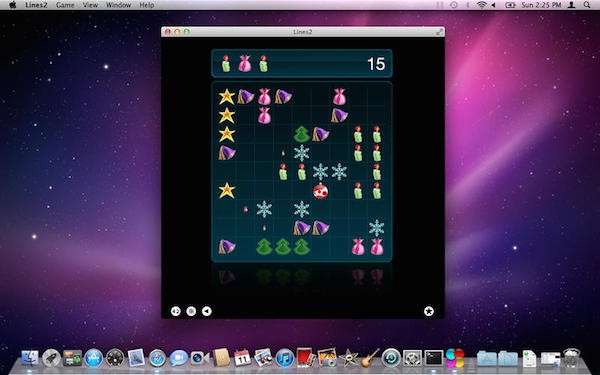Toggle the sound button at the window's bottom-left
600x375 pixels.
[x=176, y=311]
